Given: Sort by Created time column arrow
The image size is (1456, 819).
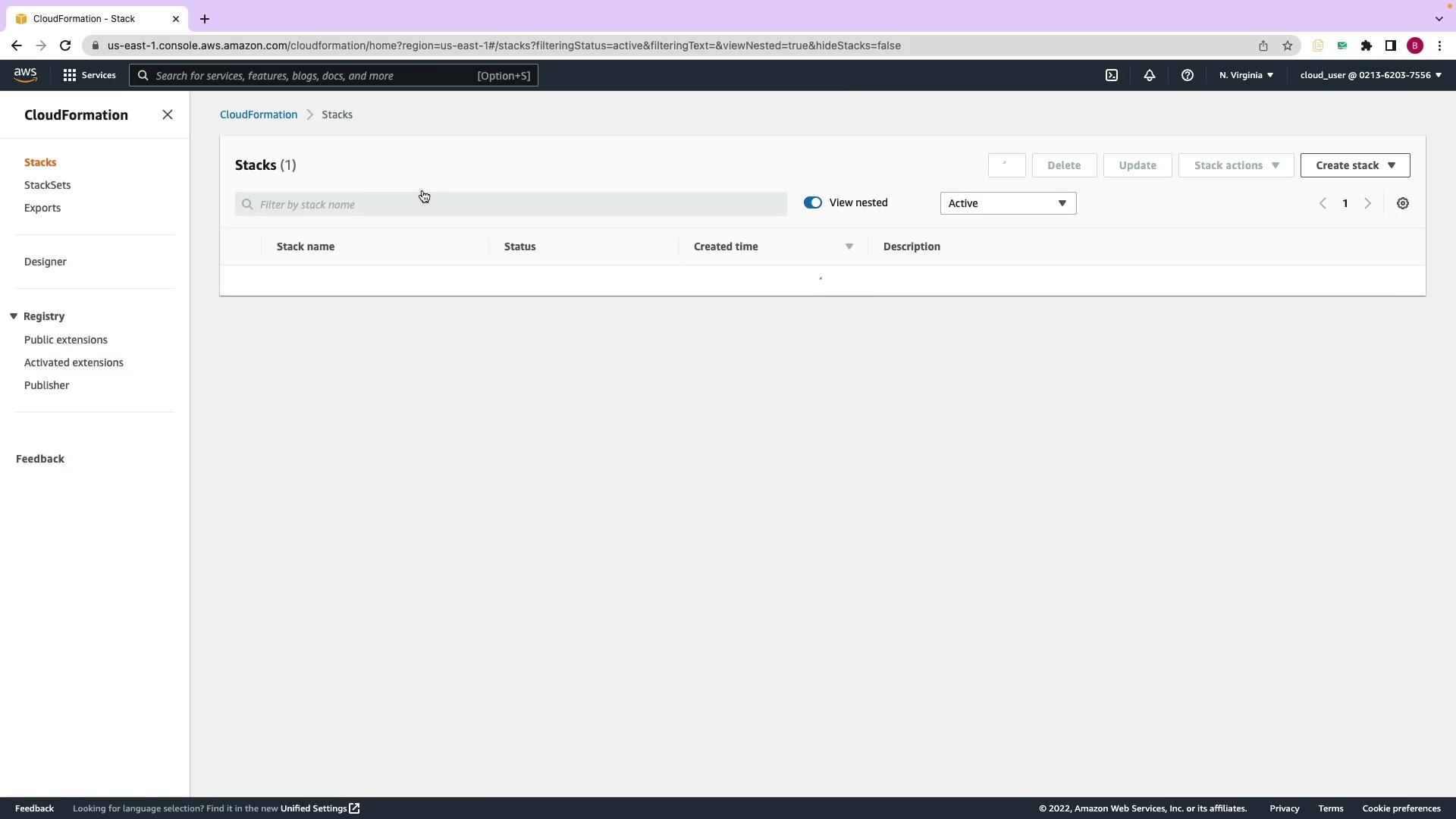Looking at the screenshot, I should point(849,246).
